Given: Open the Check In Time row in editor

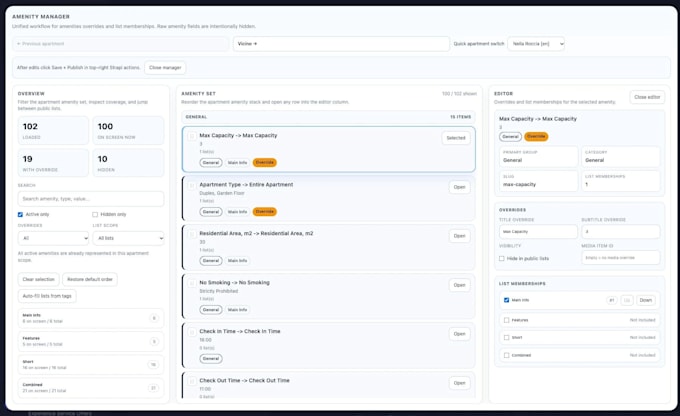Looking at the screenshot, I should [459, 334].
